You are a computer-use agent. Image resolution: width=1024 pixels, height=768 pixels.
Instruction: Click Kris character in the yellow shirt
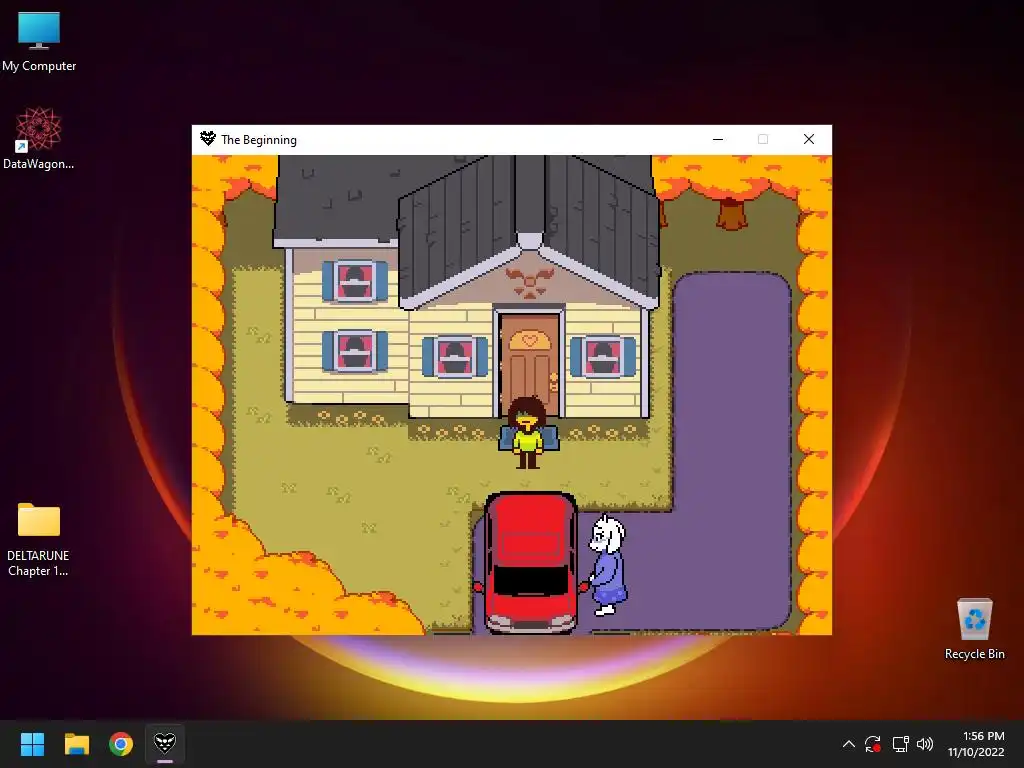[x=528, y=433]
